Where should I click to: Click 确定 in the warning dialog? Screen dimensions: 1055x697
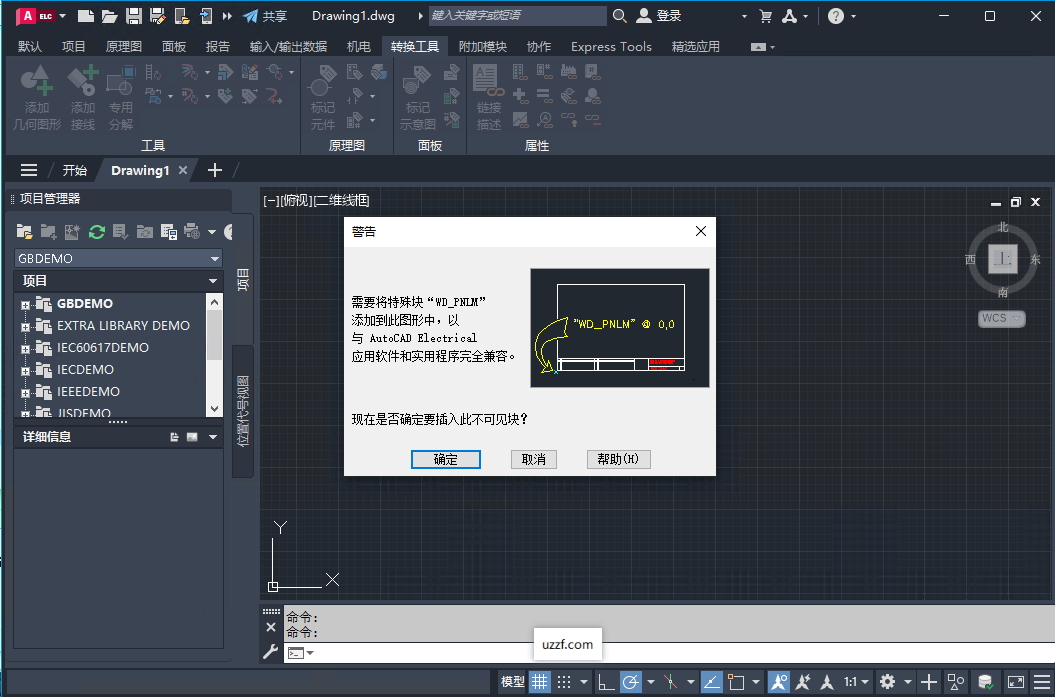point(445,459)
